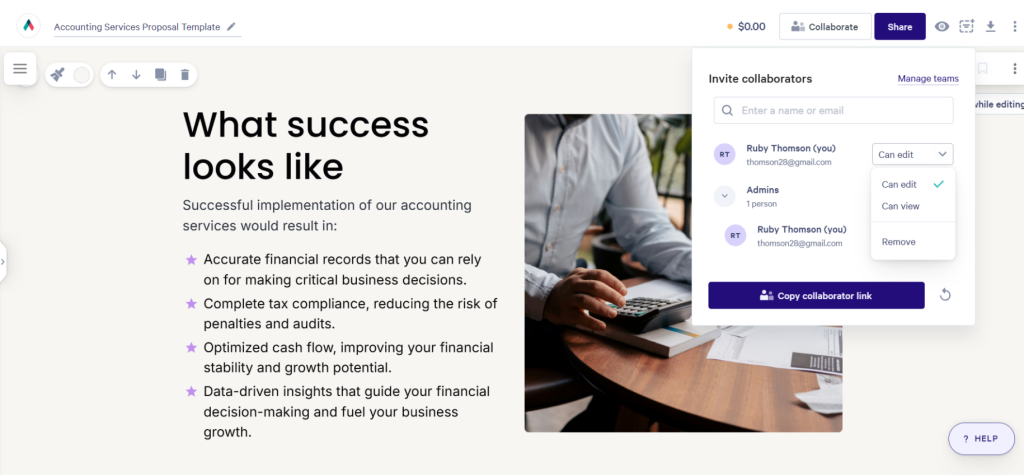This screenshot has height=476, width=1024.
Task: Open the hamburger sidebar menu
Action: pyautogui.click(x=20, y=68)
